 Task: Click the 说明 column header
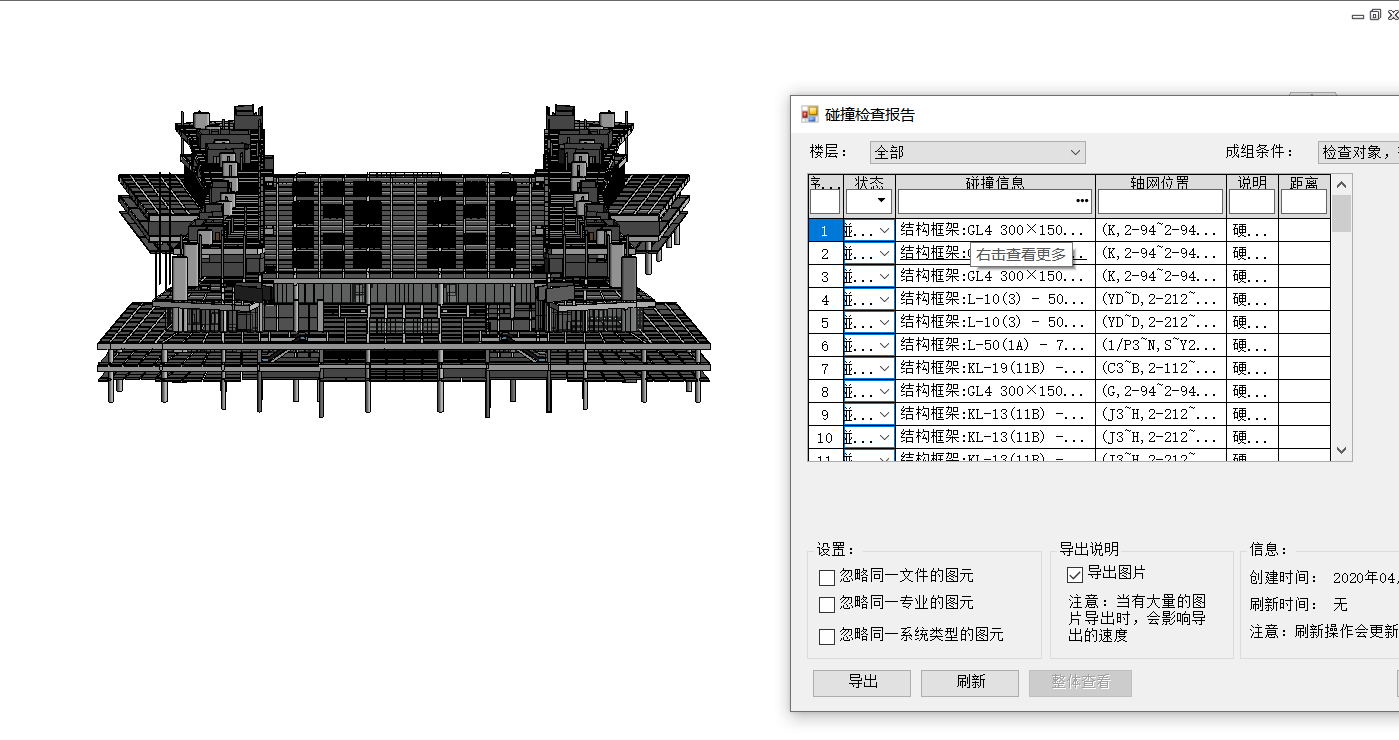point(1252,182)
